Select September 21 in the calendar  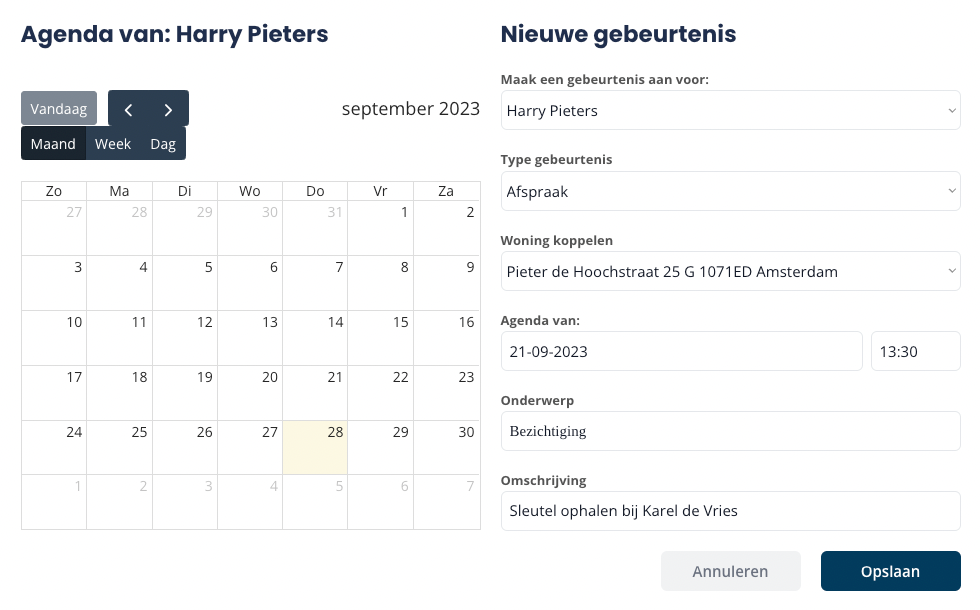pyautogui.click(x=315, y=392)
